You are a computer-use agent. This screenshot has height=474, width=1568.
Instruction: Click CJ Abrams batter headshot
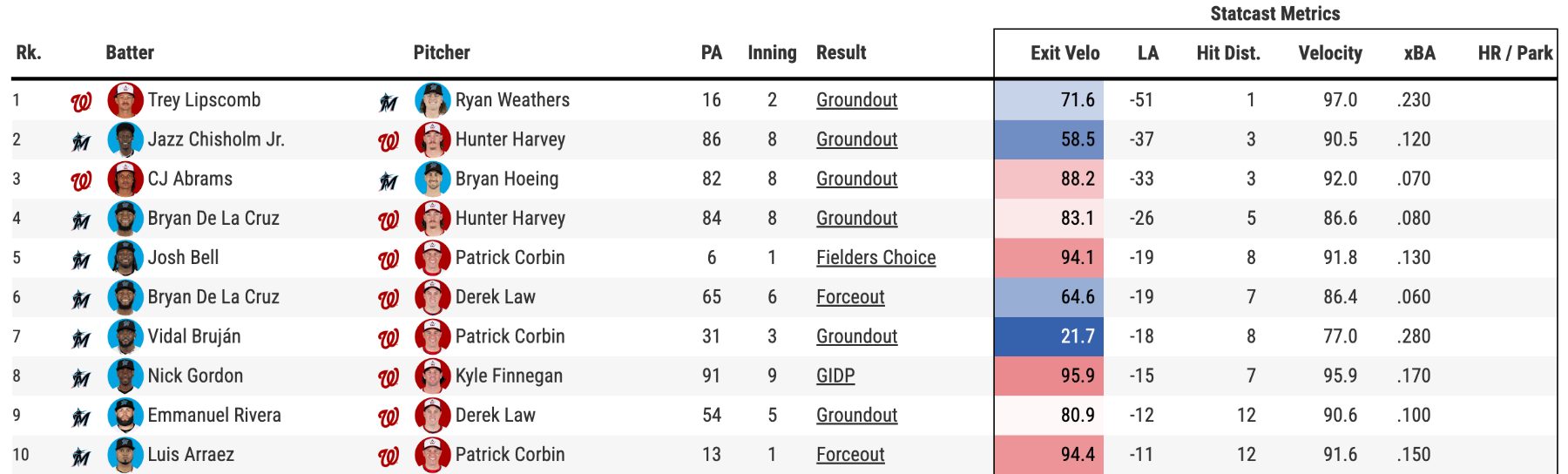pos(125,179)
